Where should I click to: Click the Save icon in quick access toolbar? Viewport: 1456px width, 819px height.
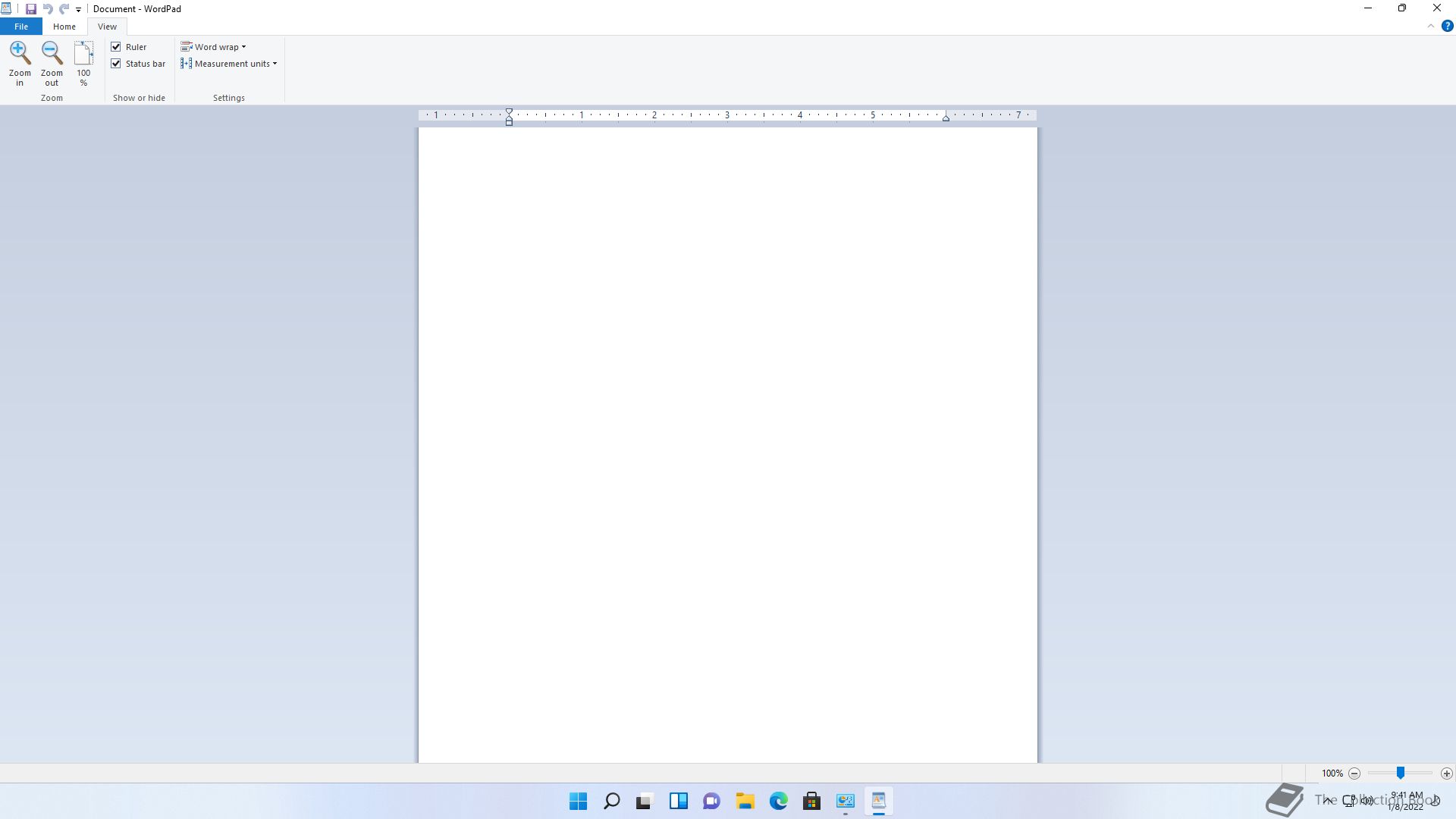click(31, 9)
